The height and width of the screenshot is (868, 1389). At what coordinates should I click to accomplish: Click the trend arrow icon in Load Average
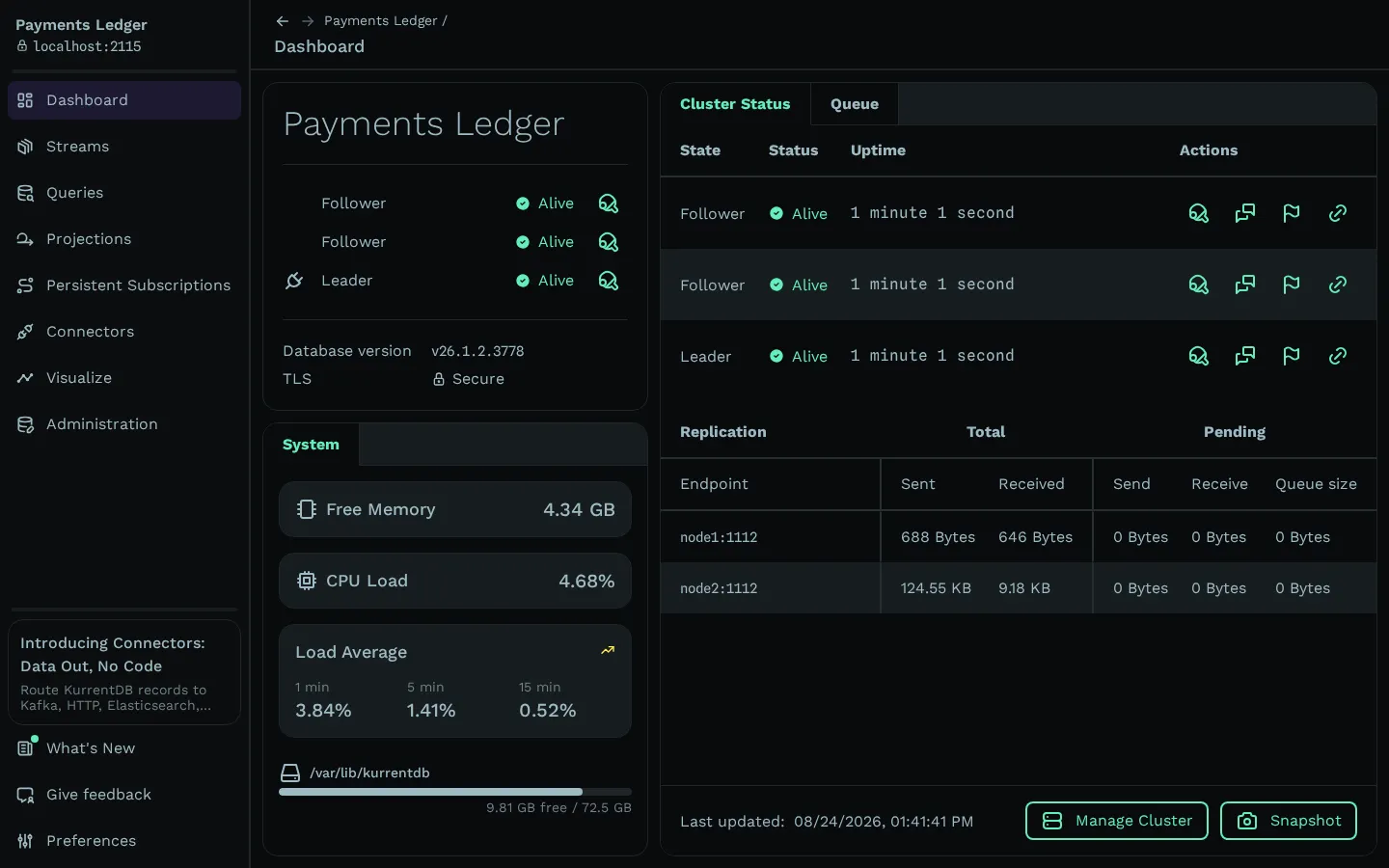[608, 651]
